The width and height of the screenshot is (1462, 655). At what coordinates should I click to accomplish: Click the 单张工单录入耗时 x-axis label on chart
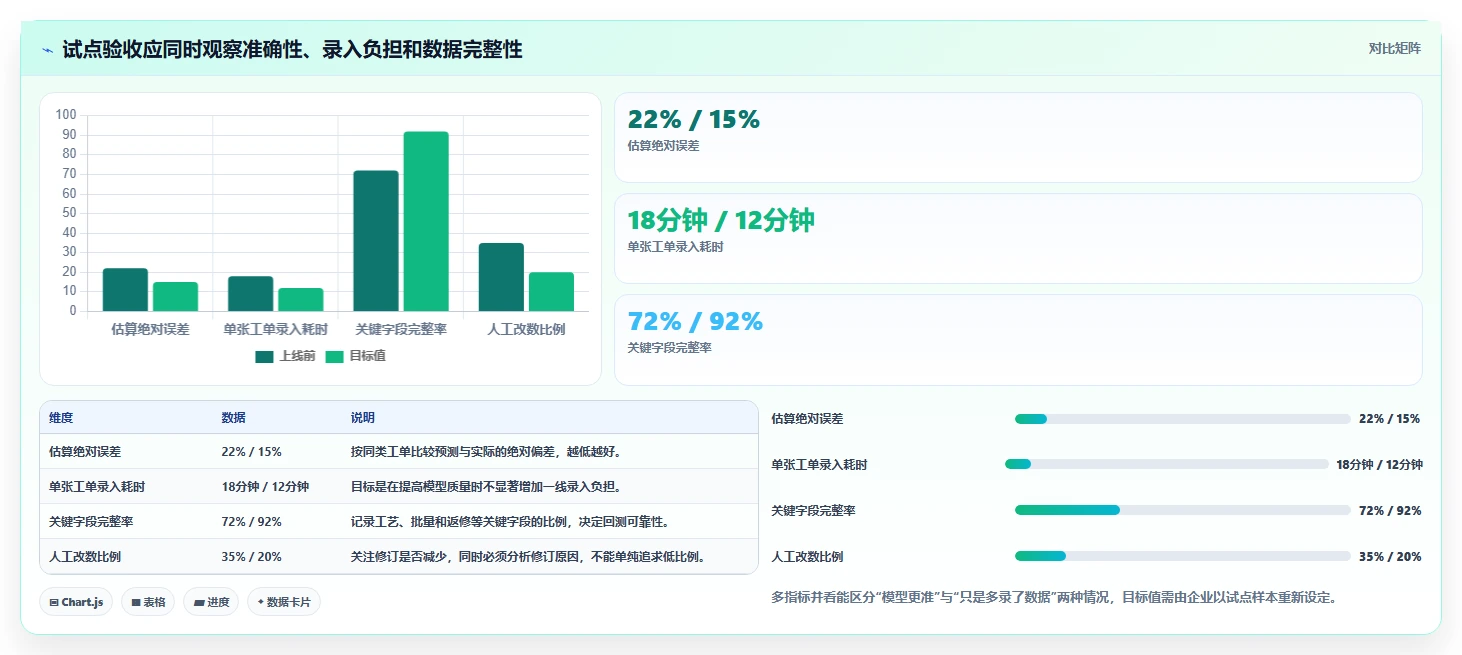276,329
